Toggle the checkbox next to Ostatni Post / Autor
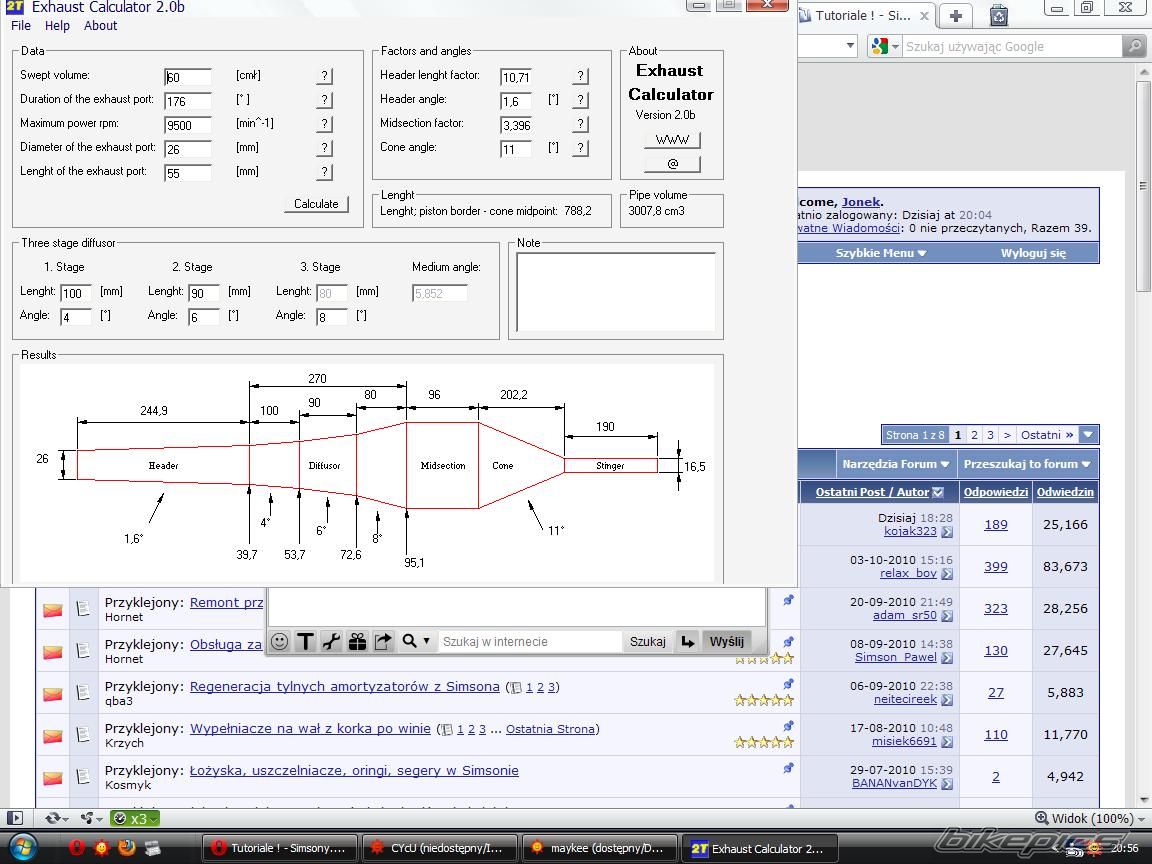 [x=938, y=492]
